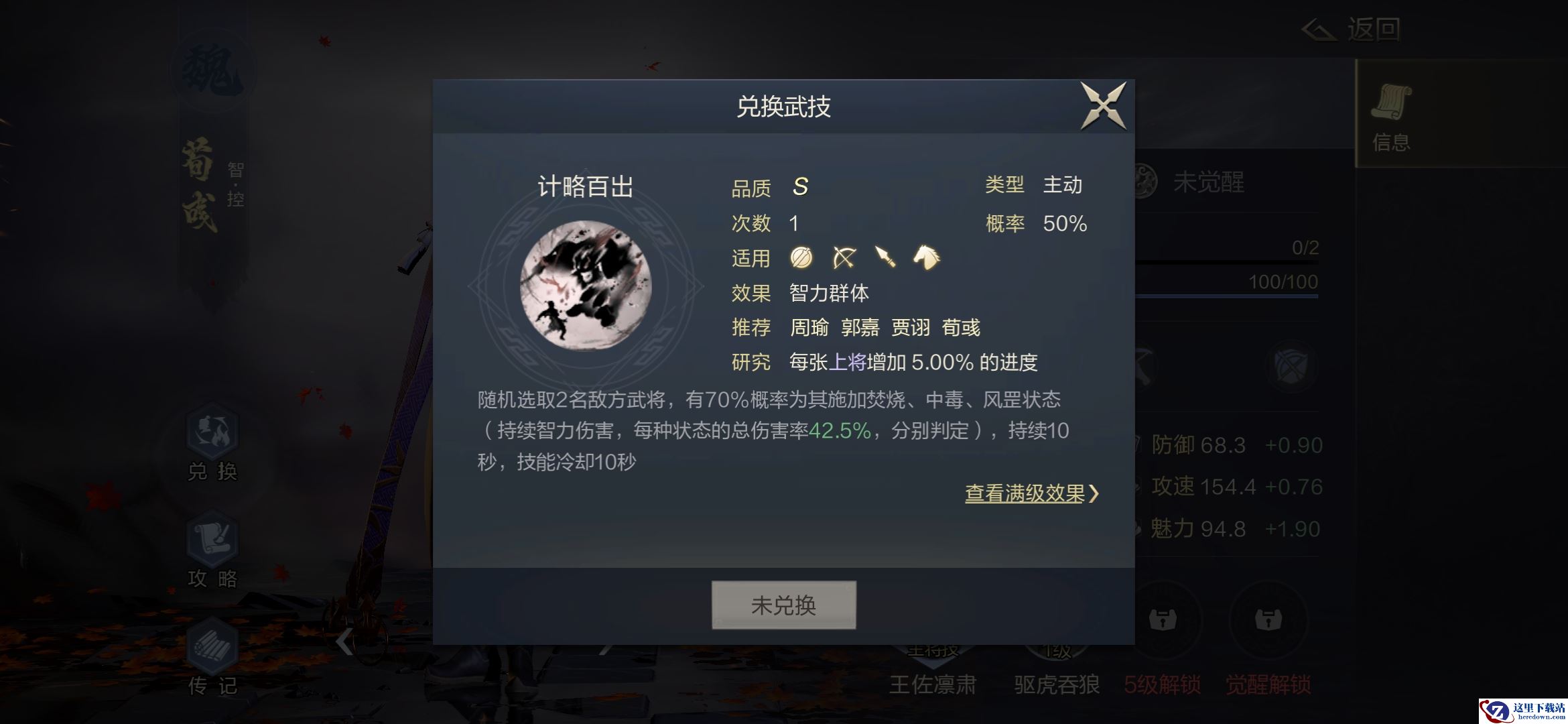This screenshot has width=1568, height=724.
Task: Select the 驱虎吞狼 skill label
Action: [x=1057, y=684]
